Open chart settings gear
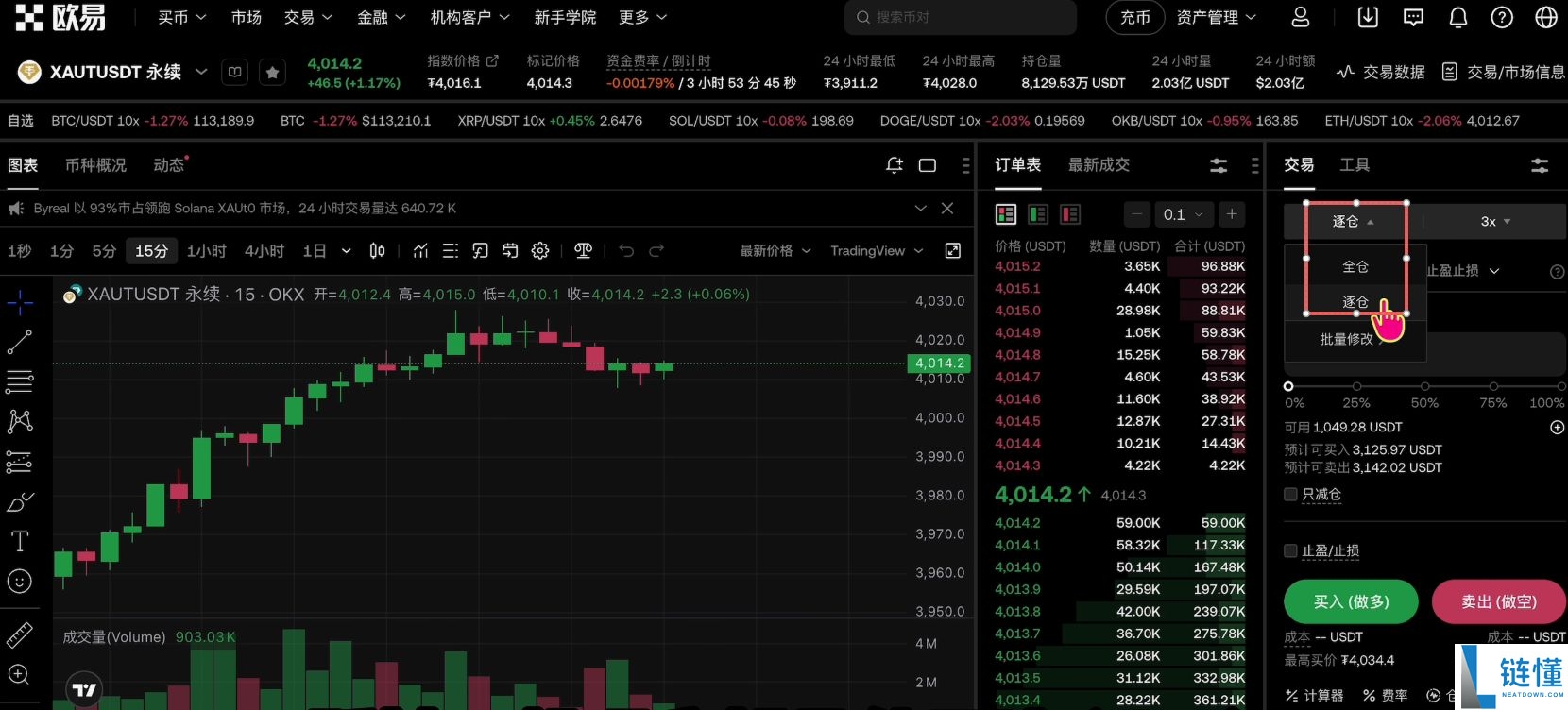 point(540,250)
